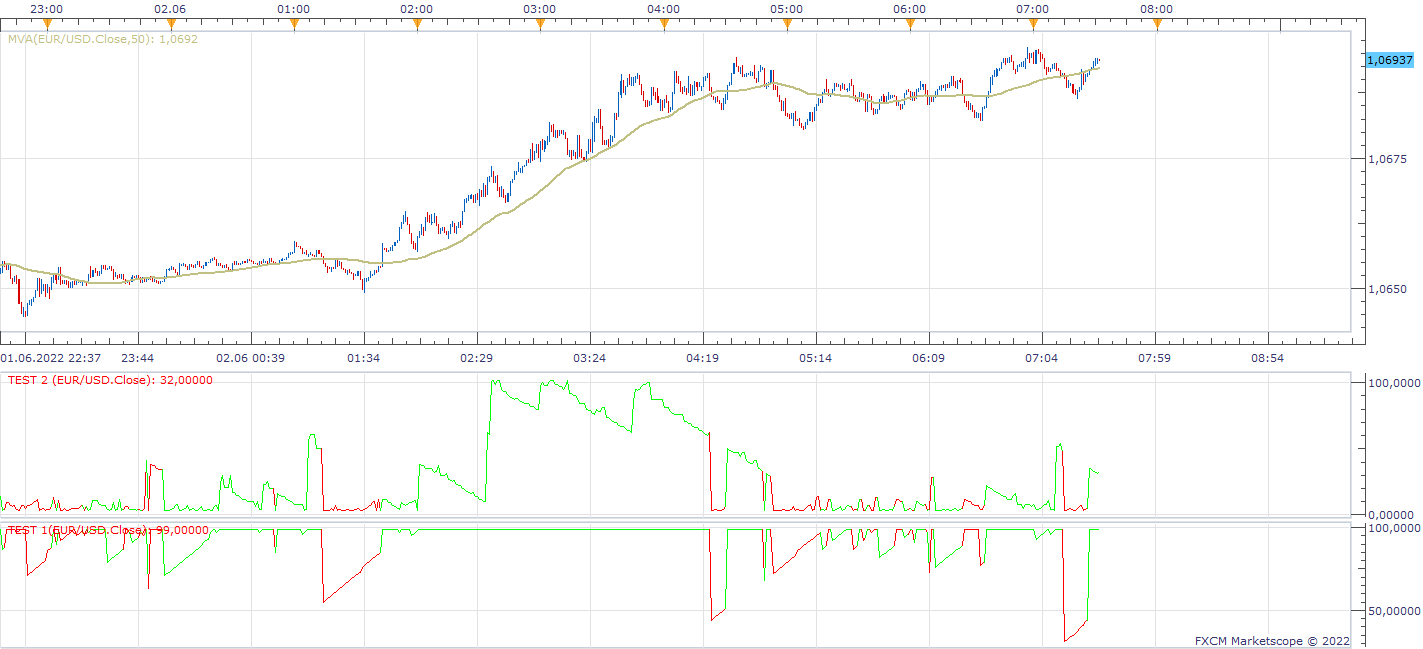Click the 07:04 time axis label
This screenshot has width=1423, height=649.
point(1042,357)
